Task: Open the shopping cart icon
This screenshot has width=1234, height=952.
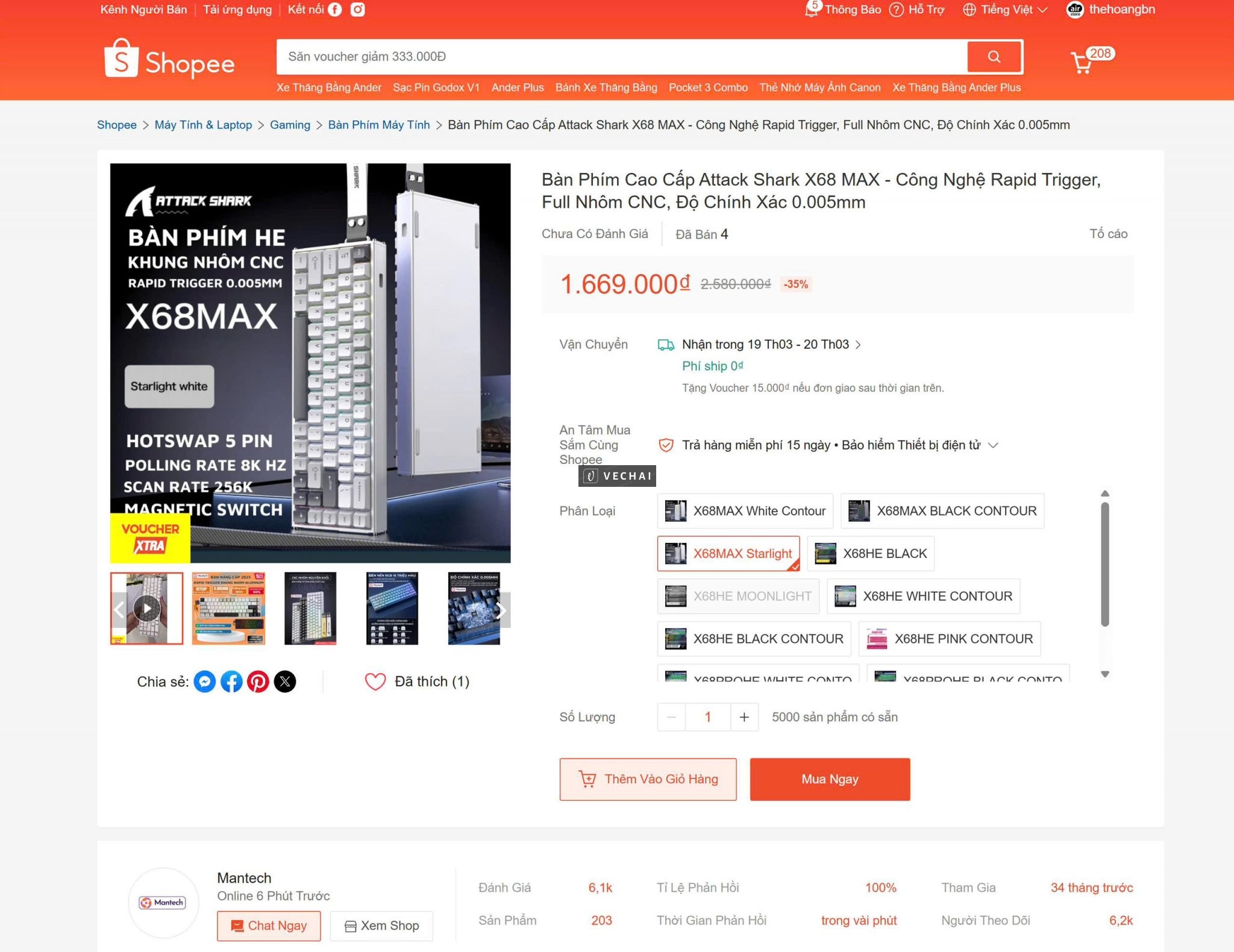Action: click(1082, 63)
